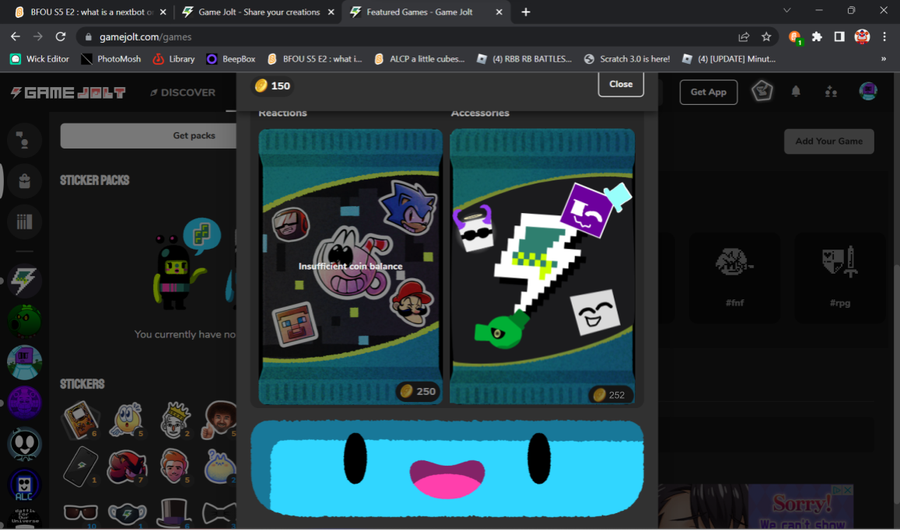Open the friends list icon
This screenshot has height=531, width=900.
[x=831, y=91]
